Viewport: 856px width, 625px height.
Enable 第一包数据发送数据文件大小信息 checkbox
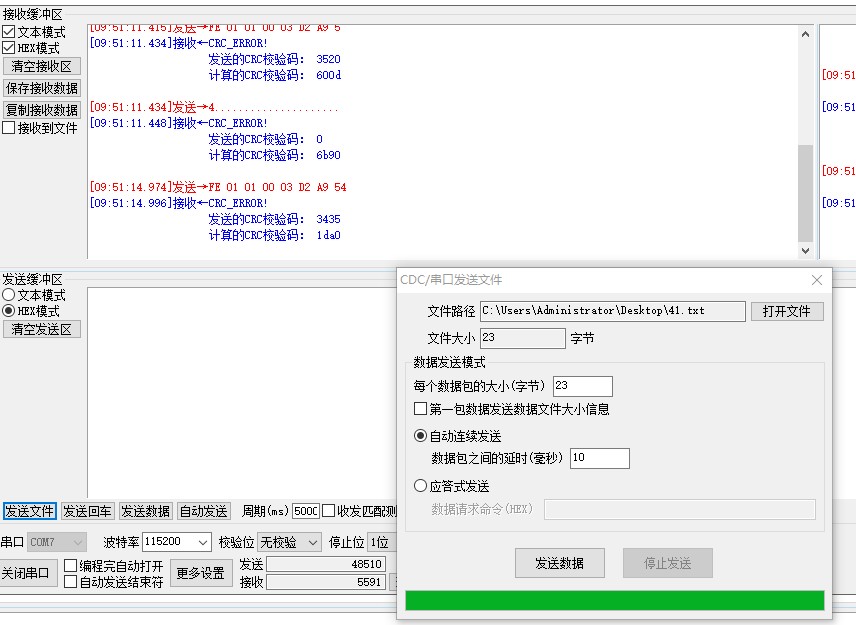[420, 408]
